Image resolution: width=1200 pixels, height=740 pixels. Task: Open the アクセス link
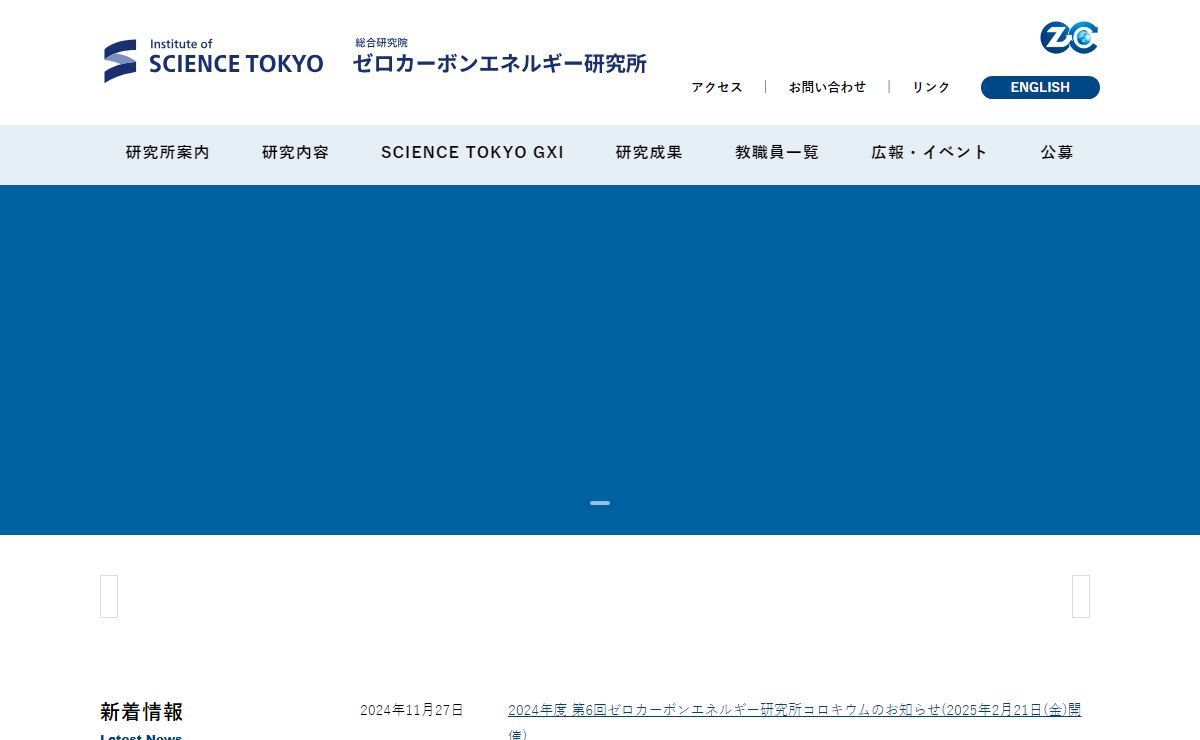(716, 87)
